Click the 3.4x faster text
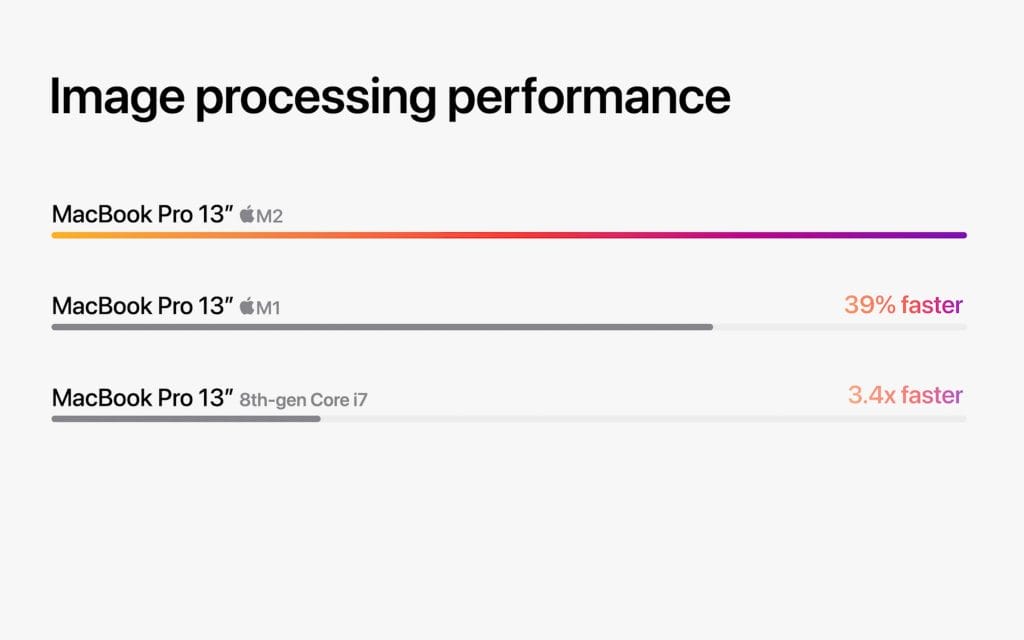The width and height of the screenshot is (1024, 640). pyautogui.click(x=905, y=395)
